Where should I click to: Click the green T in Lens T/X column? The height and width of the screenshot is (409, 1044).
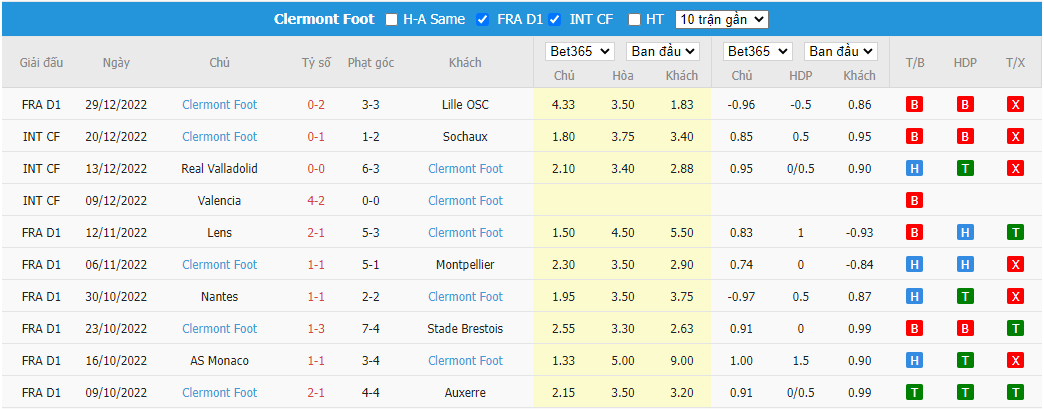pos(1015,232)
